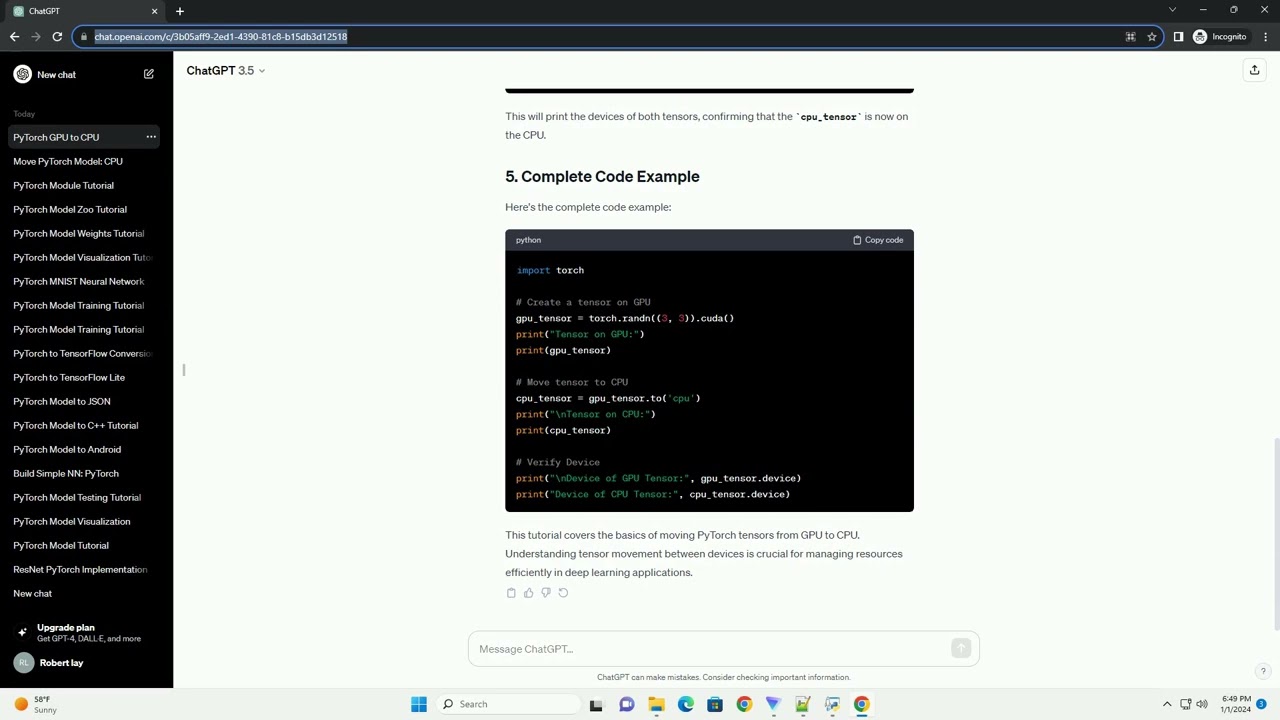This screenshot has width=1280, height=720.
Task: Click the ChatGPT logo beside New chat
Action: point(23,74)
